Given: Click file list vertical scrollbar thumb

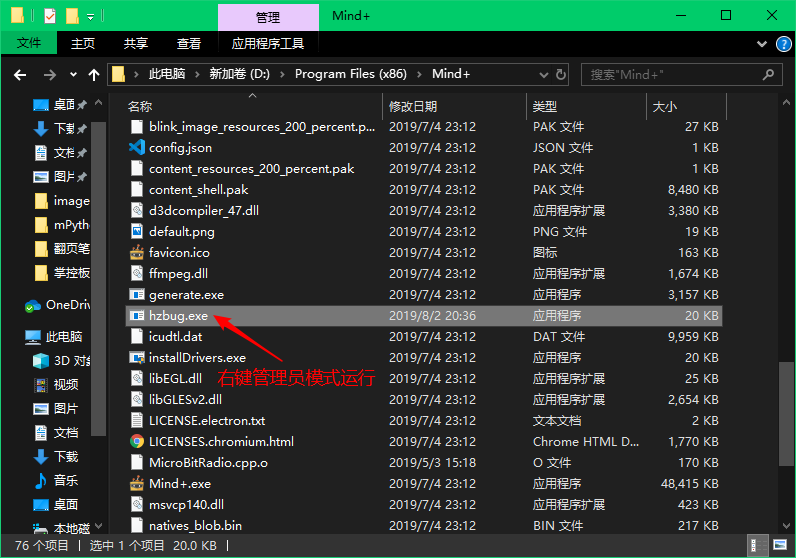Looking at the screenshot, I should 786,413.
